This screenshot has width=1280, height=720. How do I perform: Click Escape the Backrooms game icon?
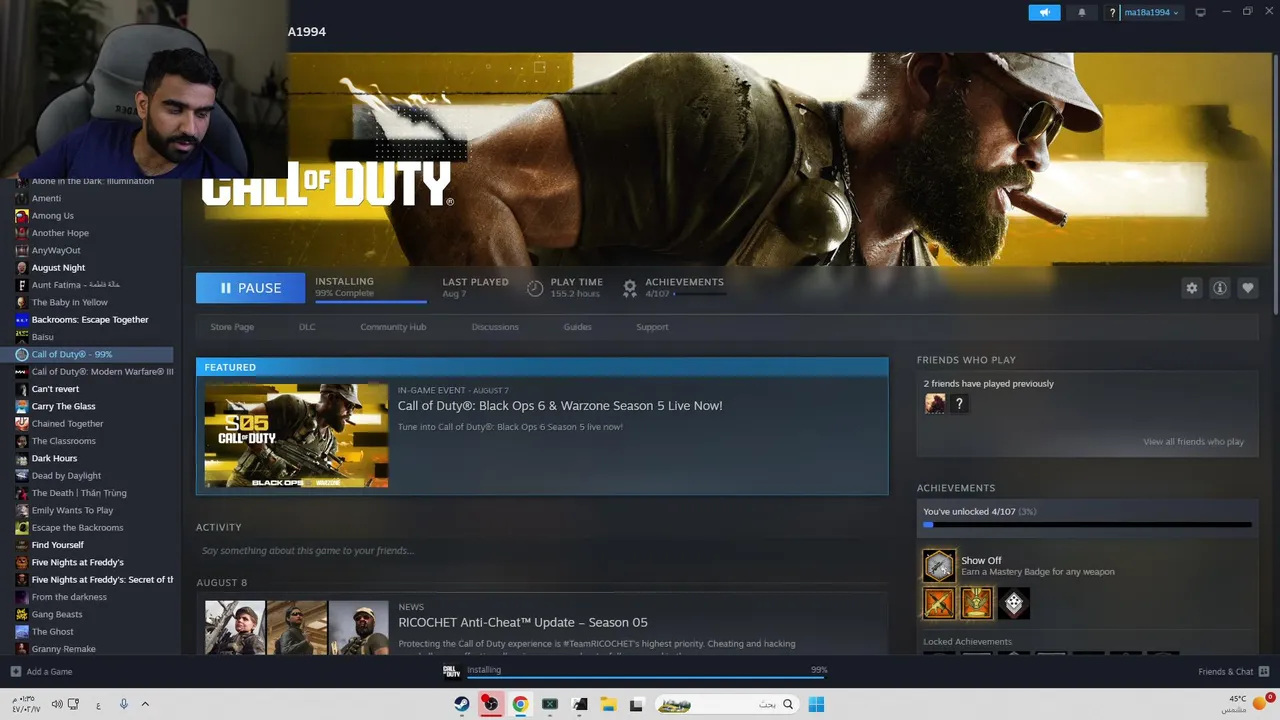pyautogui.click(x=22, y=528)
